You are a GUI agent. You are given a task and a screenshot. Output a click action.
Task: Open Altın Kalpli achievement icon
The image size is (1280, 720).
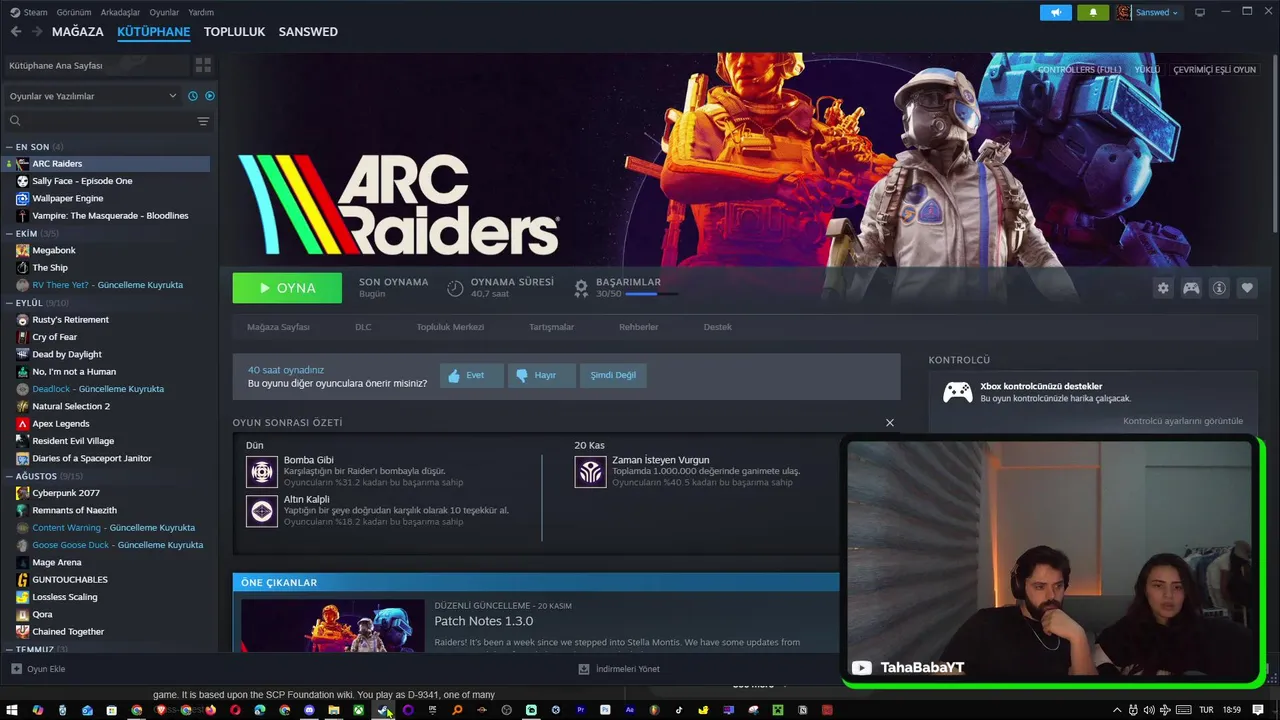coord(262,510)
